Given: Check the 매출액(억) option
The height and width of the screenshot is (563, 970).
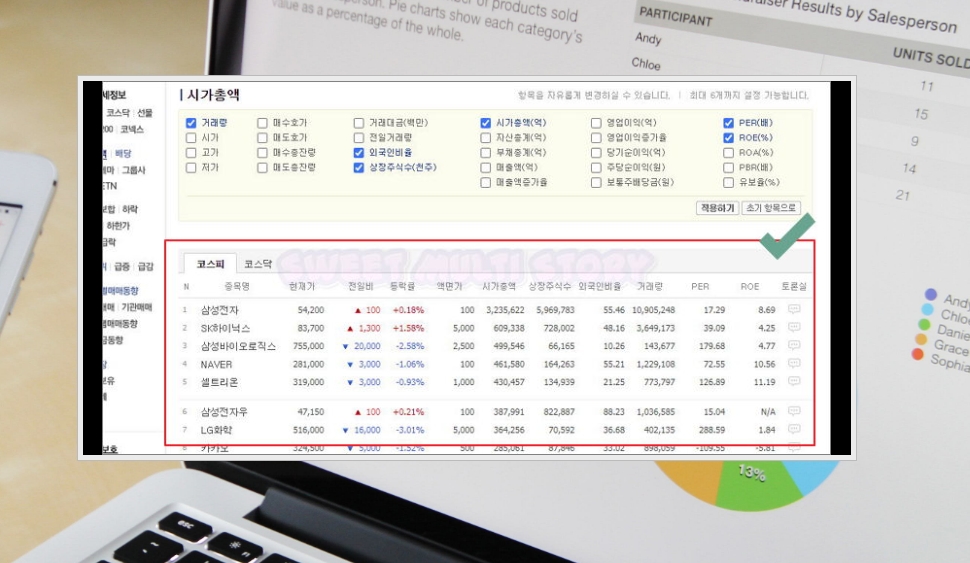Looking at the screenshot, I should (486, 168).
